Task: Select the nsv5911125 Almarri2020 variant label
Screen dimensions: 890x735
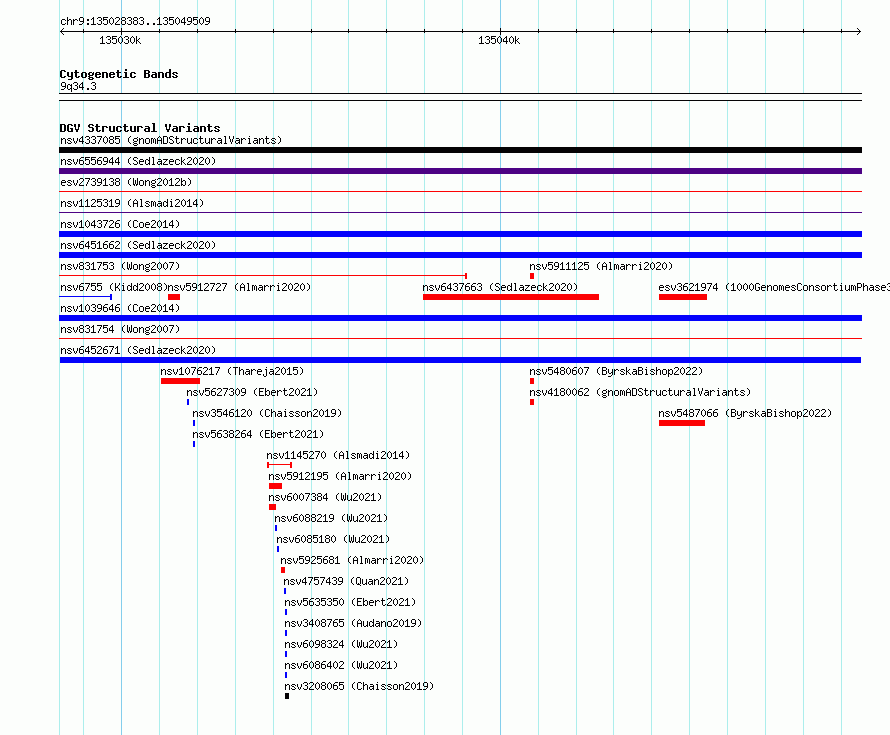Action: 601,266
